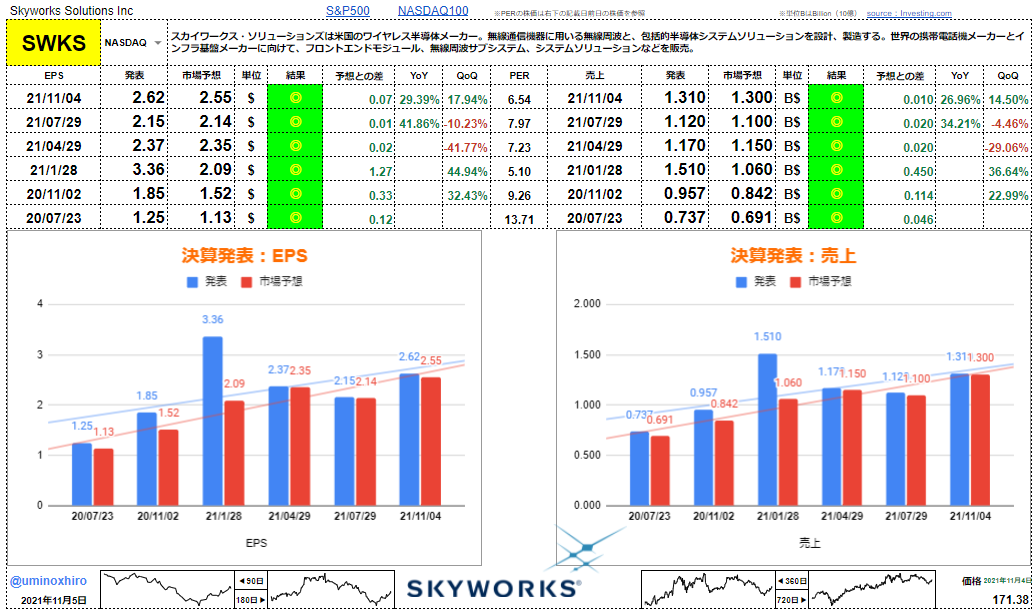Select the stock price value 171.38
This screenshot has width=1035, height=612.
[1010, 599]
